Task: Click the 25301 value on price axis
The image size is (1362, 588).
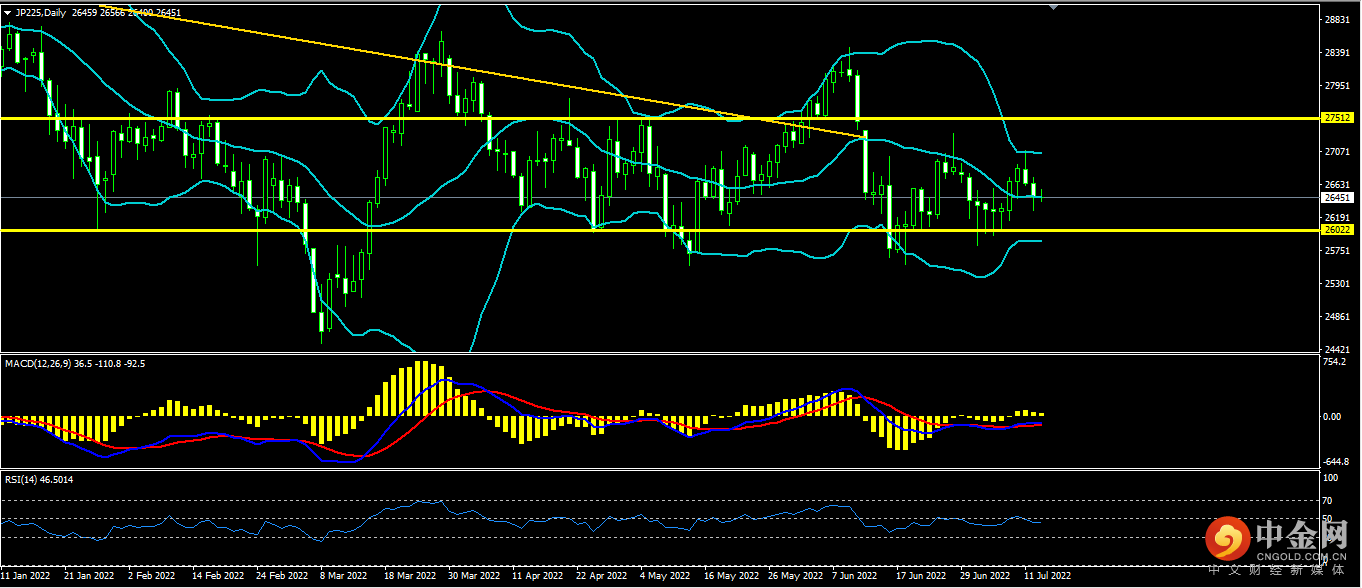Action: 1336,284
